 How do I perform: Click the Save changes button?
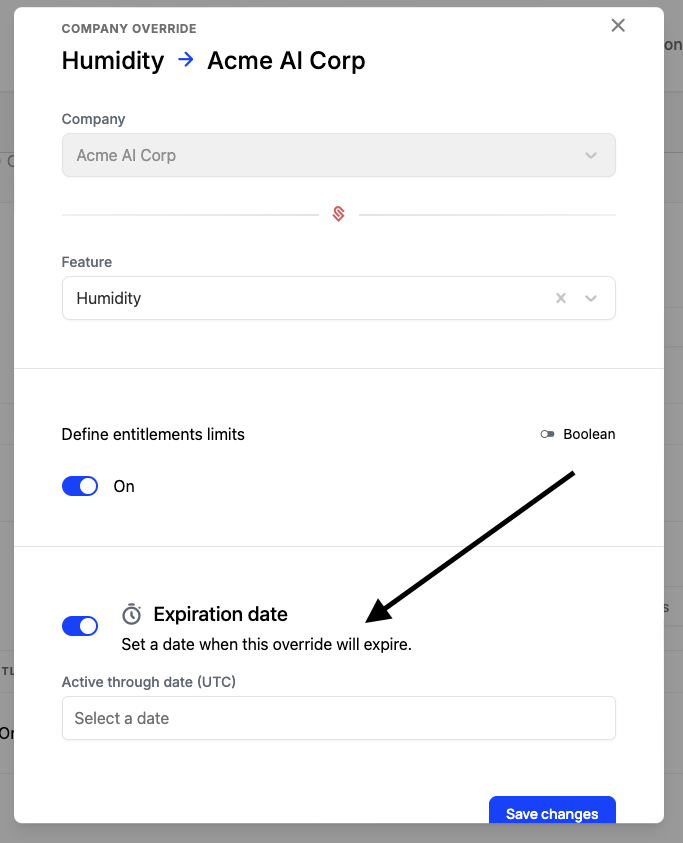coord(552,813)
